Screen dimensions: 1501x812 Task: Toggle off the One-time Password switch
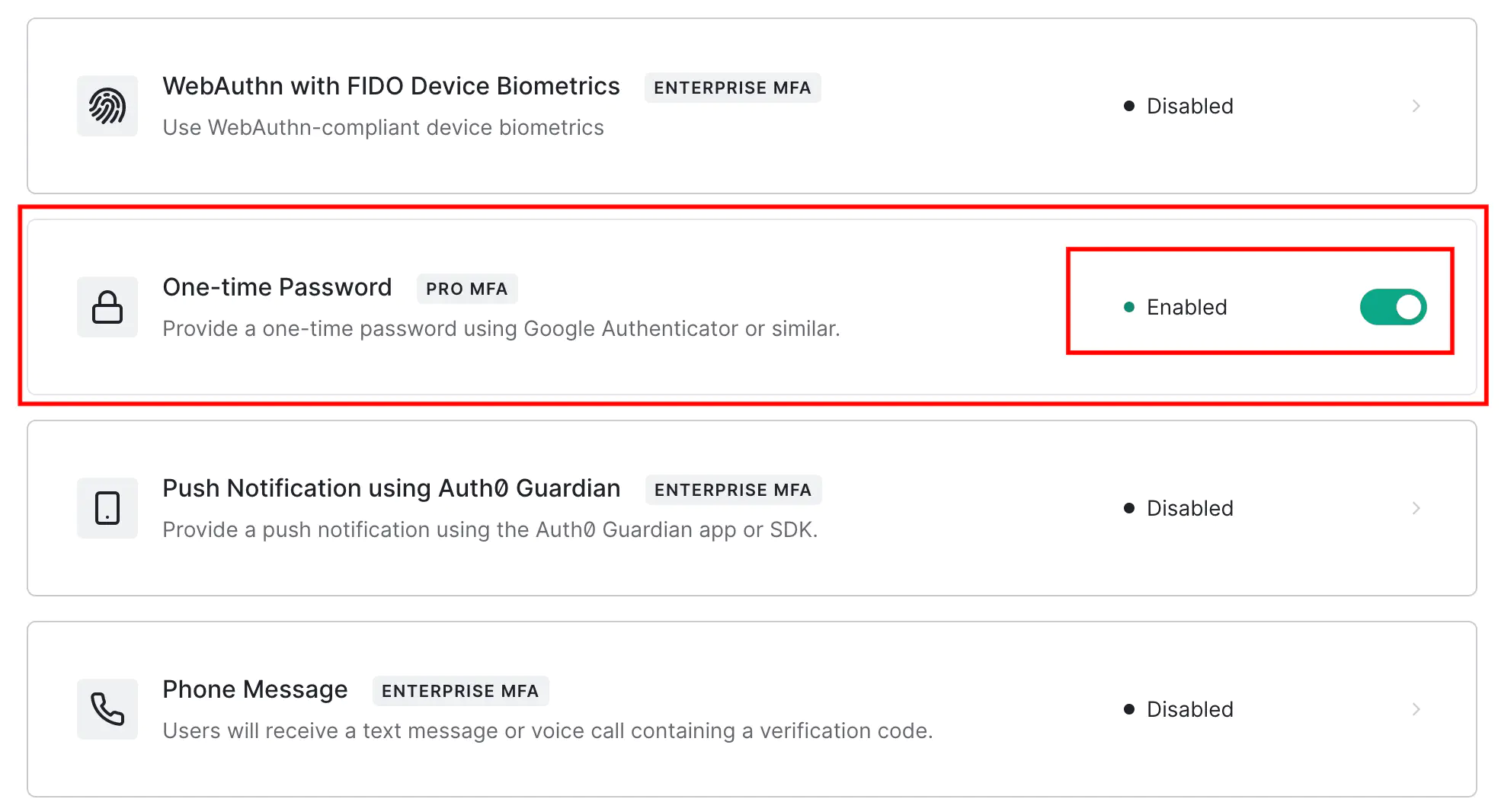click(x=1393, y=307)
